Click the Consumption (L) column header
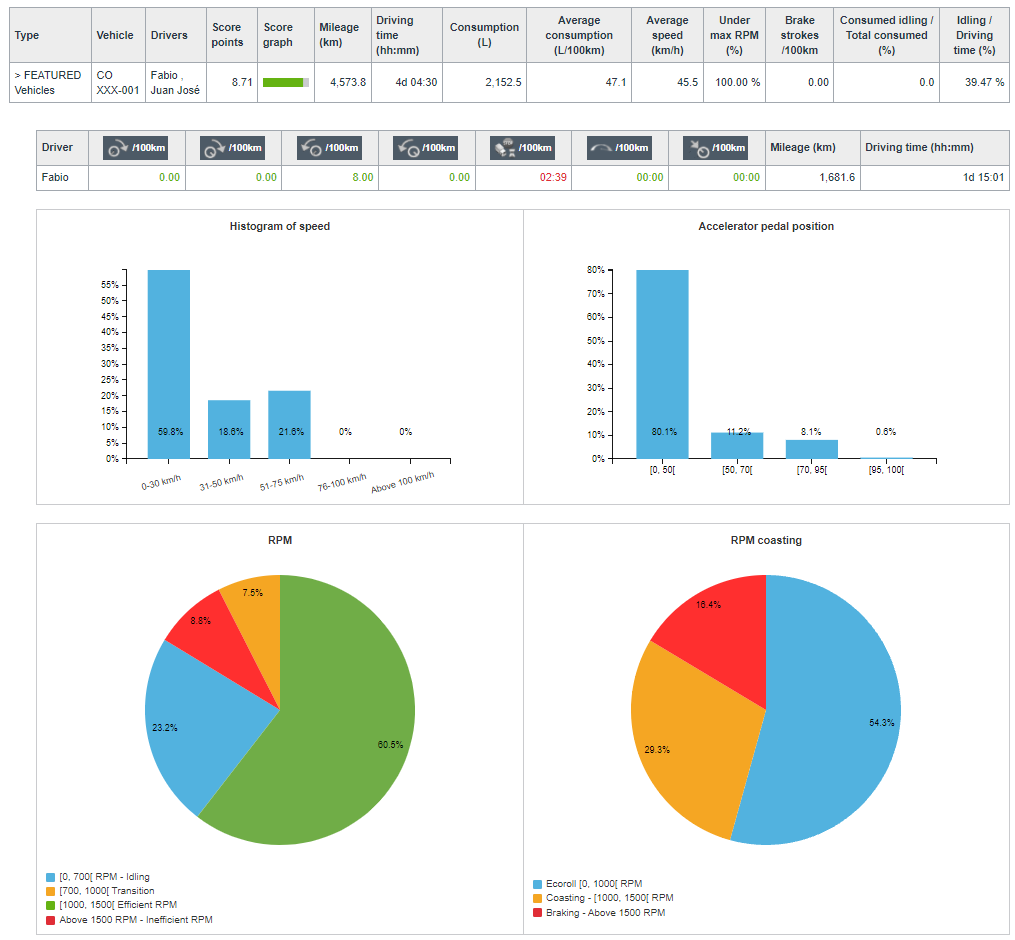 click(485, 35)
